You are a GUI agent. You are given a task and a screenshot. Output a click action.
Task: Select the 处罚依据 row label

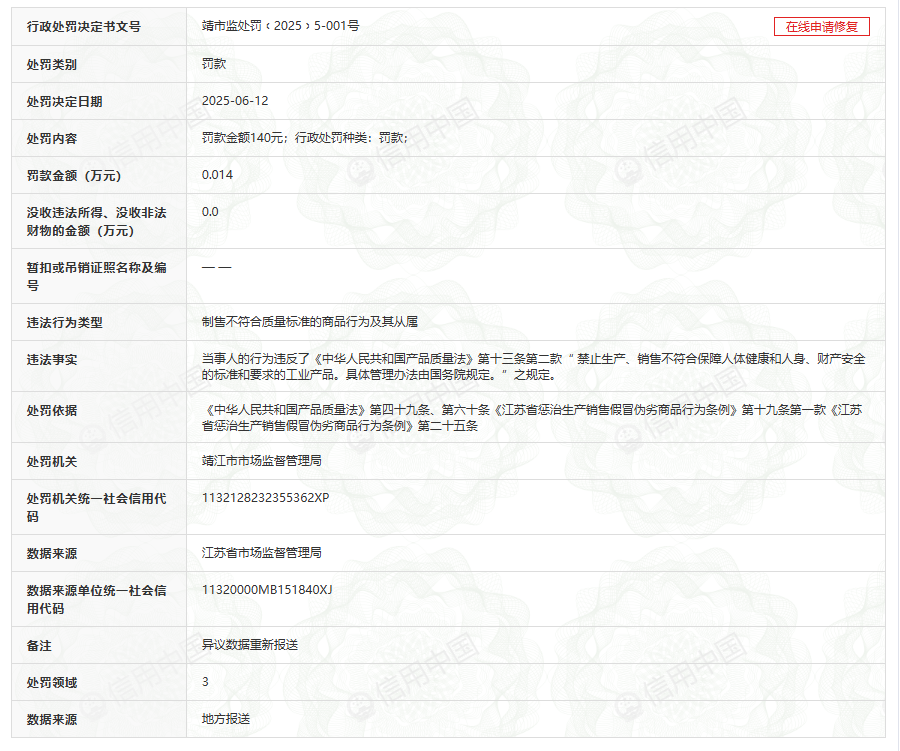[x=52, y=411]
